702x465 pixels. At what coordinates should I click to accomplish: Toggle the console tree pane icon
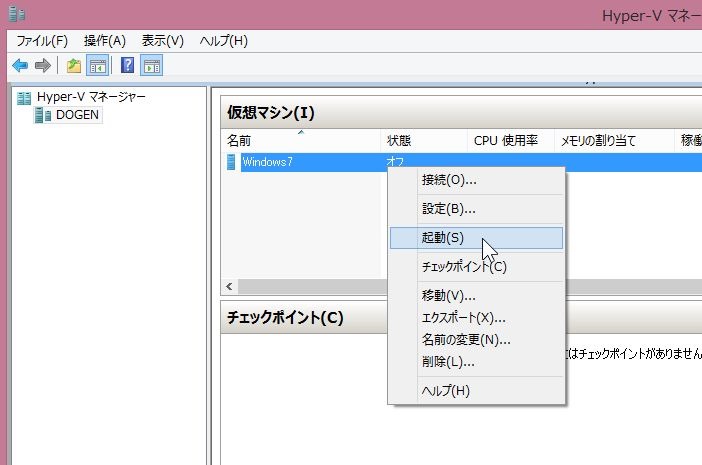pyautogui.click(x=98, y=66)
